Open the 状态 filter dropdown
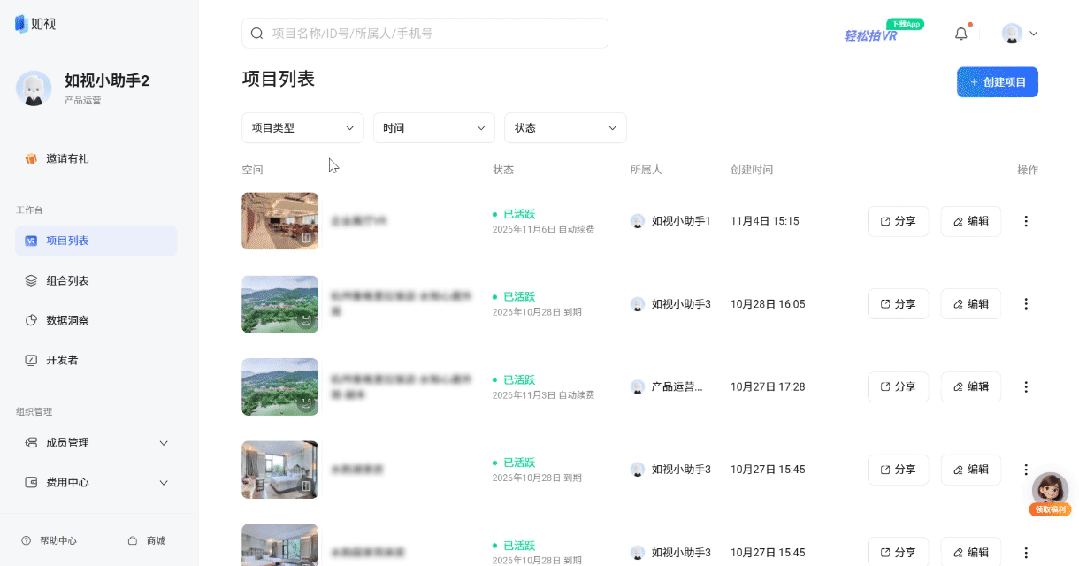1079x566 pixels. tap(565, 128)
